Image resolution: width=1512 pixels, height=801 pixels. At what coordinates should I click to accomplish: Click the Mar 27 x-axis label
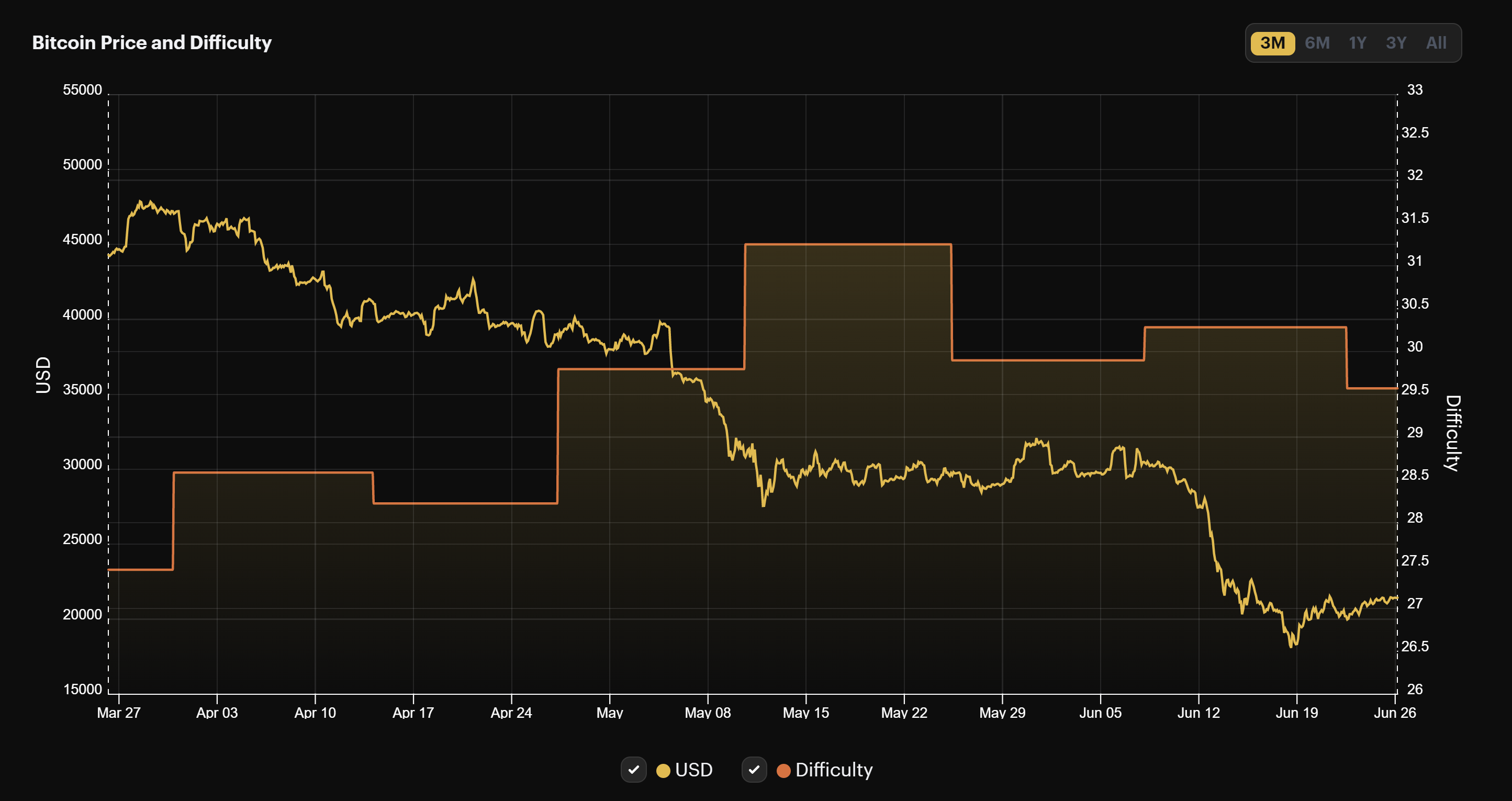119,713
